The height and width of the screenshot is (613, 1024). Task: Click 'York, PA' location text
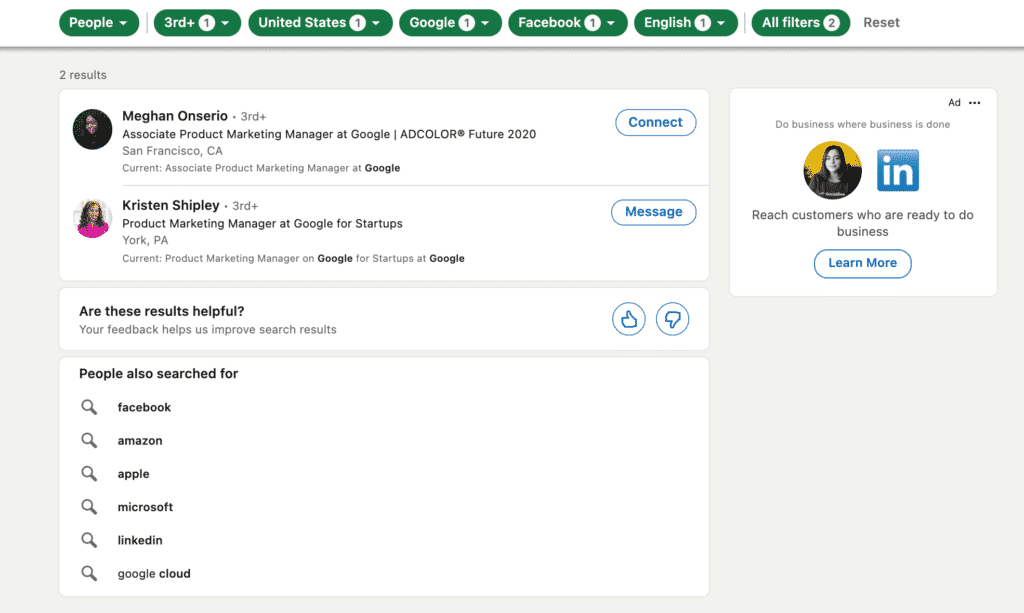click(145, 240)
